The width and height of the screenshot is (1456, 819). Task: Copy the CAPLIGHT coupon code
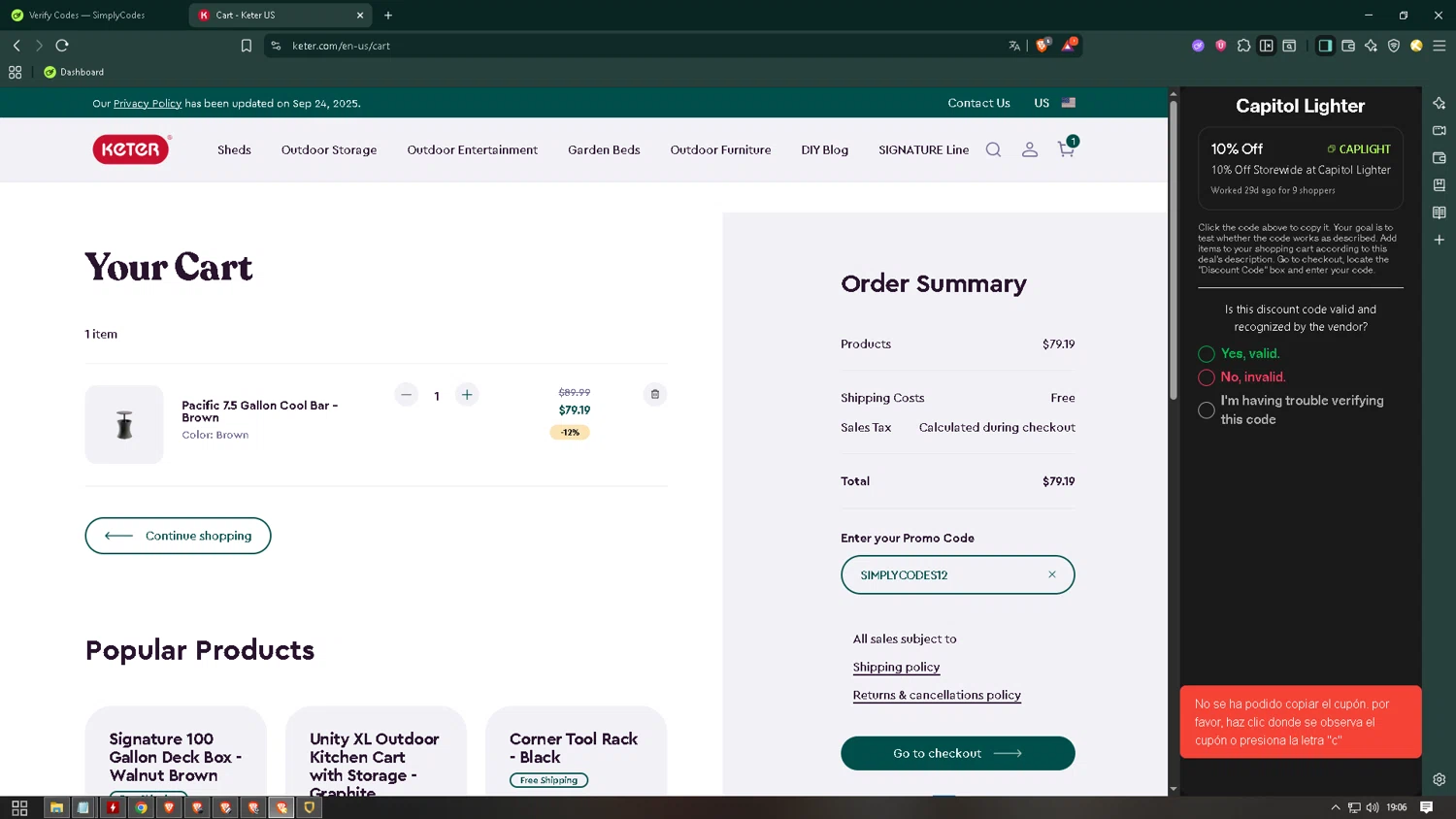tap(1359, 149)
